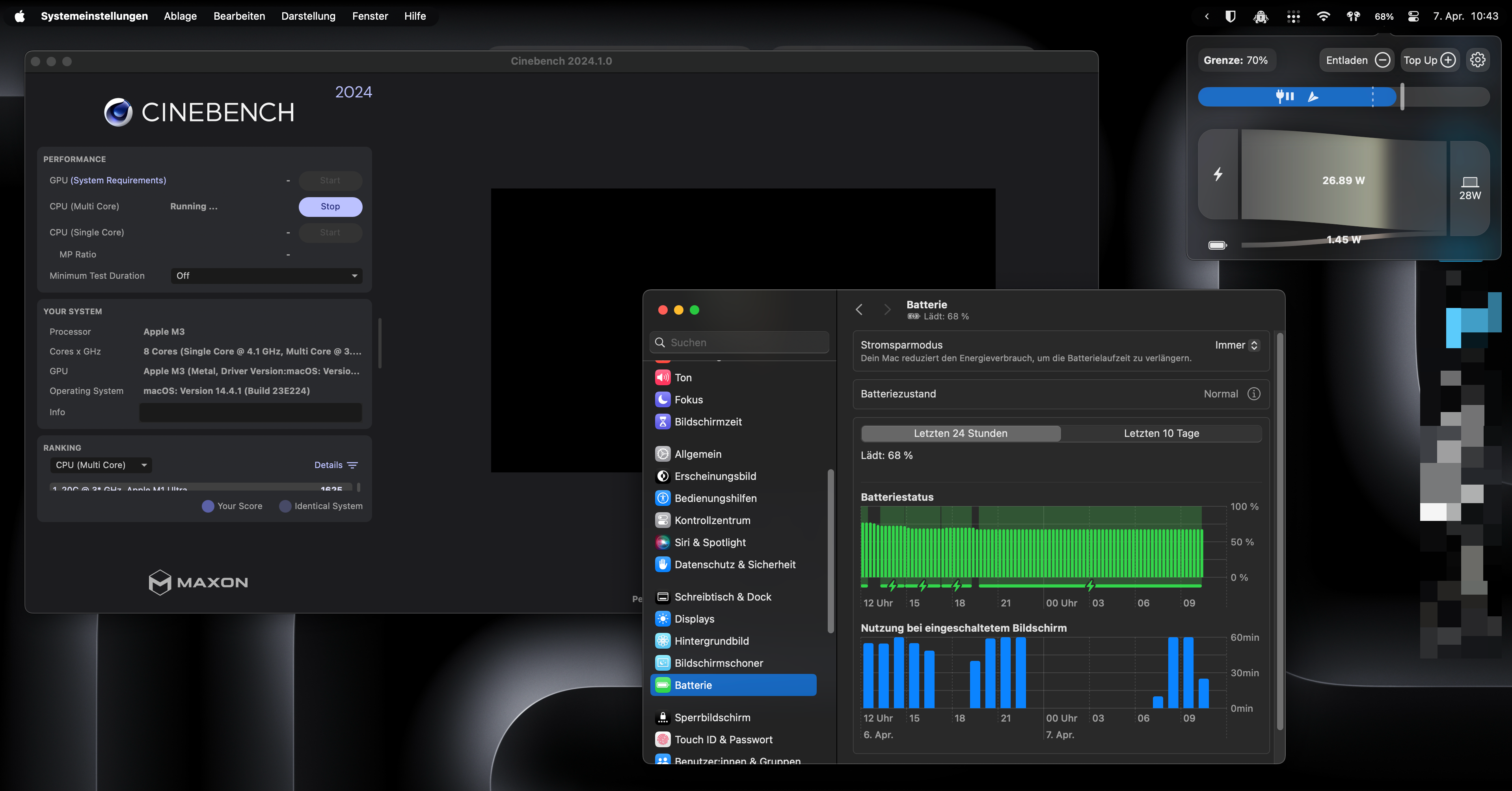1512x791 pixels.
Task: Open the battery app settings gear
Action: point(1477,60)
